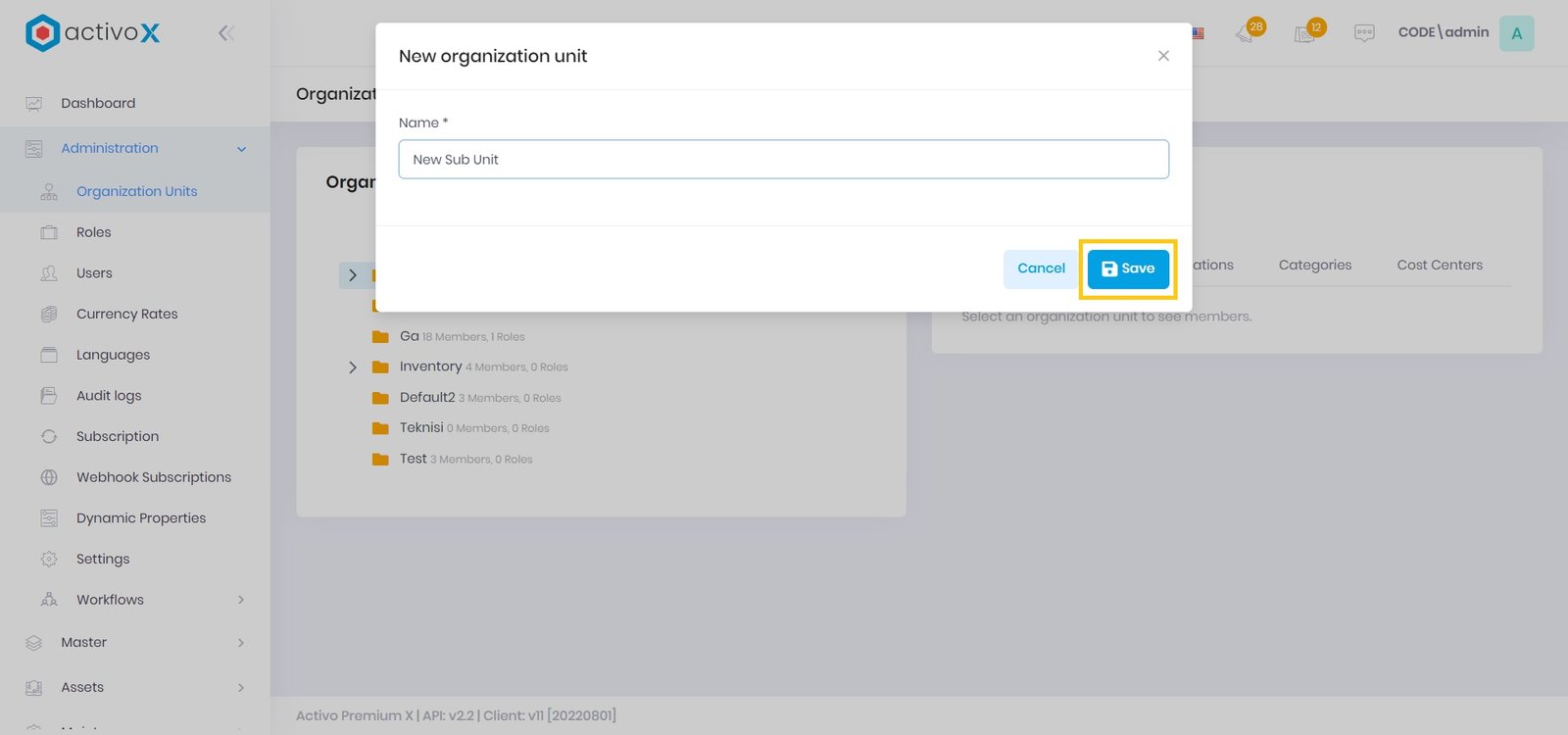Click the footer version text

(456, 715)
